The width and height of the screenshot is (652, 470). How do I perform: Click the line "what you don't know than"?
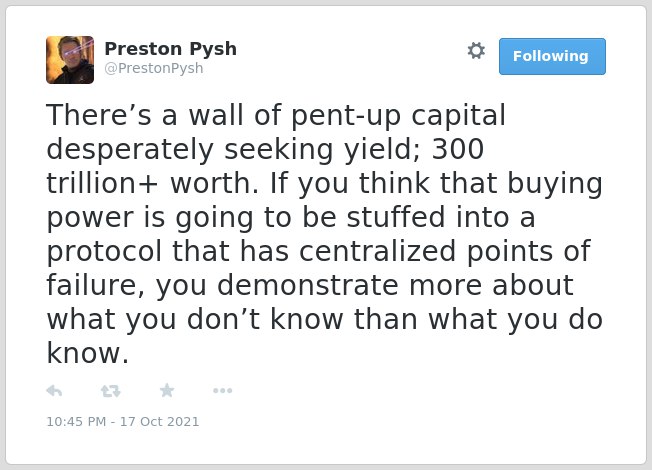(232, 319)
